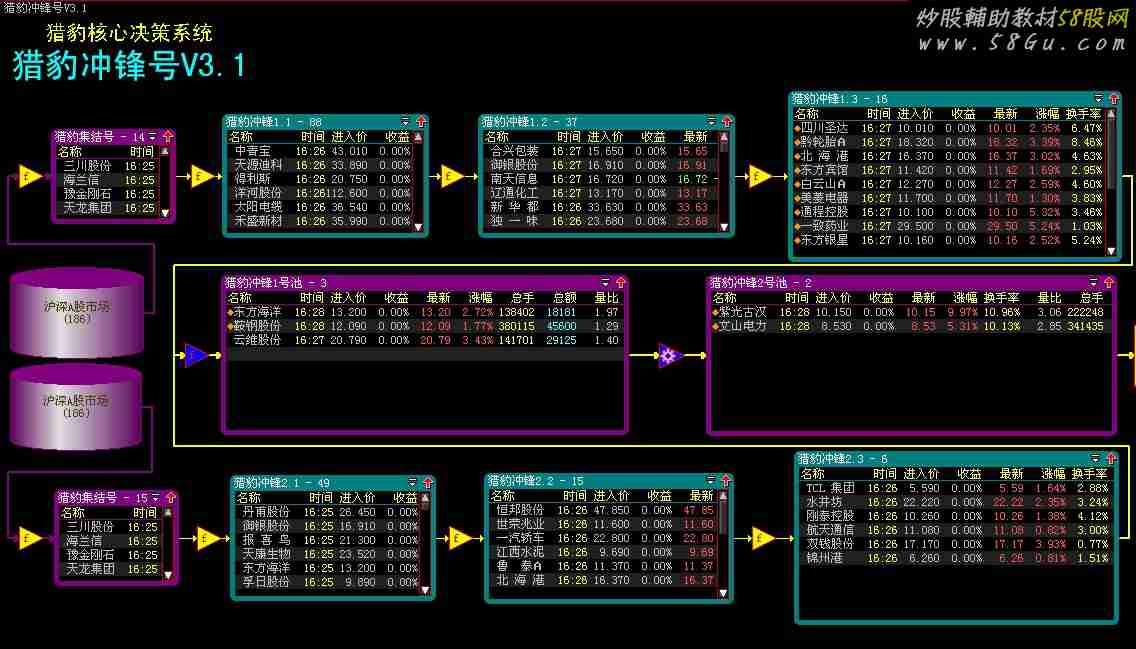Select the 海兰信 row in 猎豹集结号 - 14
This screenshot has width=1136, height=649.
point(109,180)
